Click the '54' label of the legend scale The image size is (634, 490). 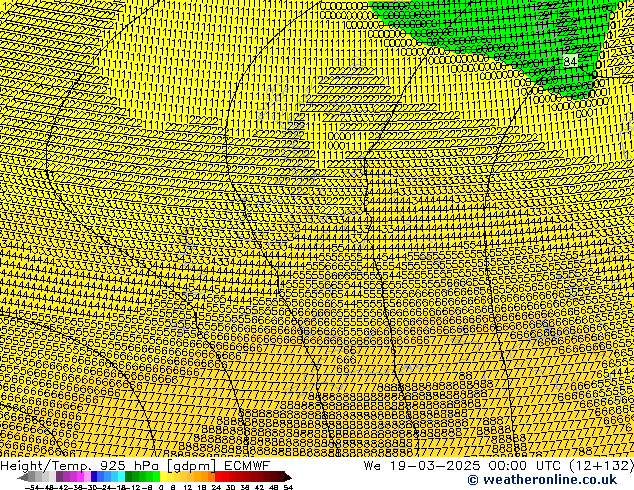(288, 488)
